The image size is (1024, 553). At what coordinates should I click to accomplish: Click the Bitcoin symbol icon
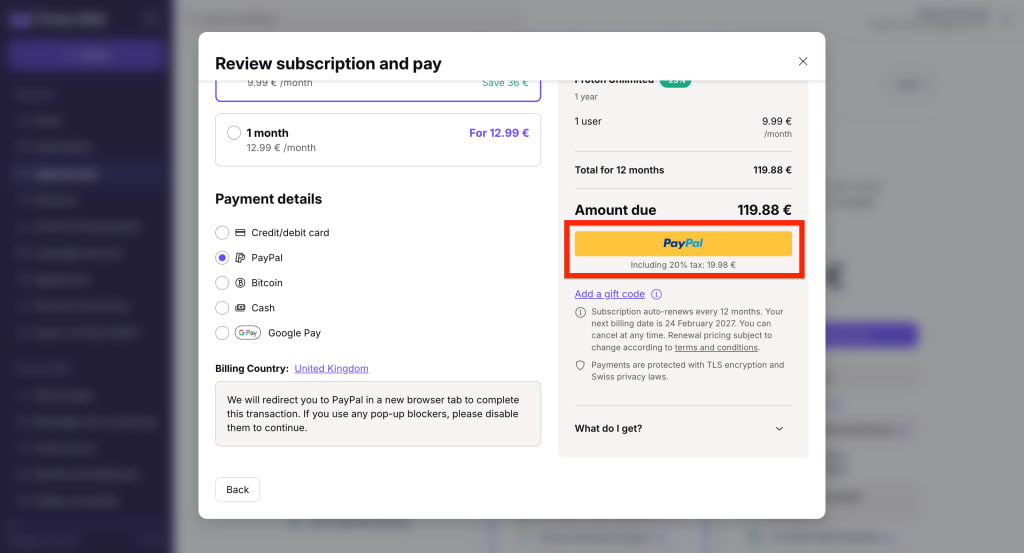pos(240,283)
